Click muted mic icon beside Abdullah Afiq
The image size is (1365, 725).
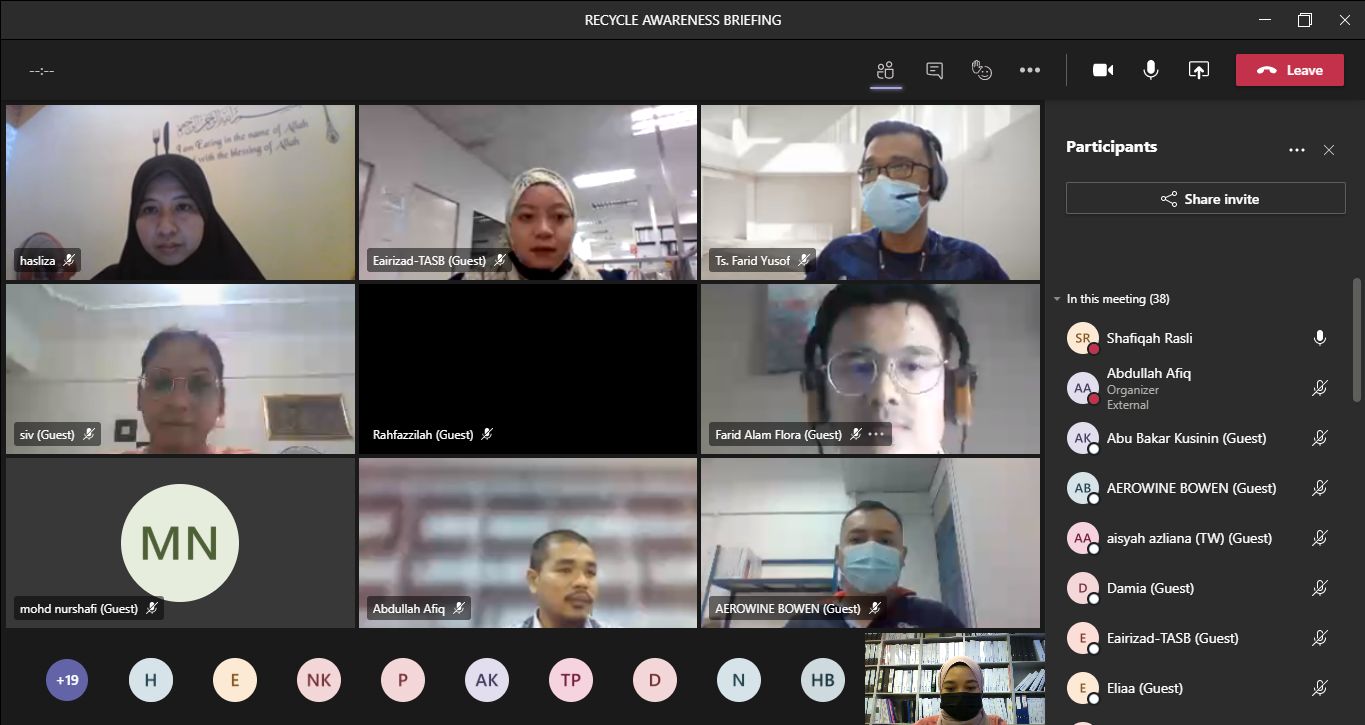[x=1319, y=388]
